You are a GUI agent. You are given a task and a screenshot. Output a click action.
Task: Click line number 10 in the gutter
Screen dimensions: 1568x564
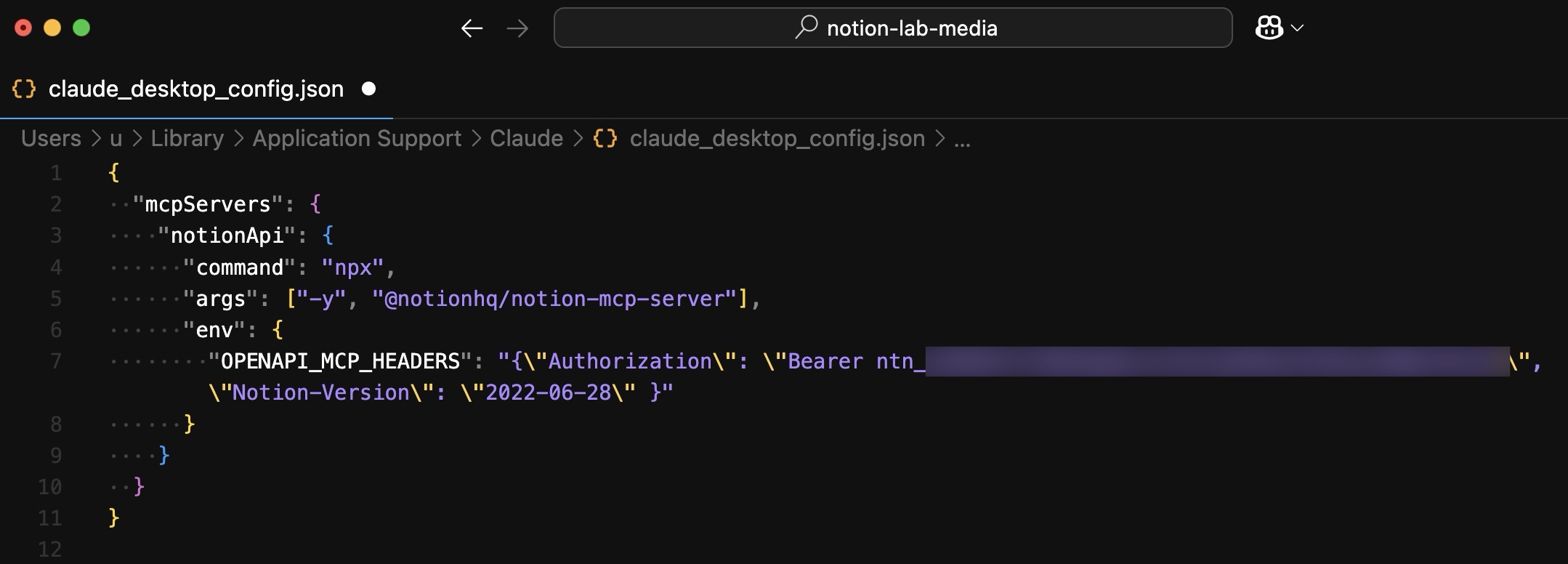50,486
